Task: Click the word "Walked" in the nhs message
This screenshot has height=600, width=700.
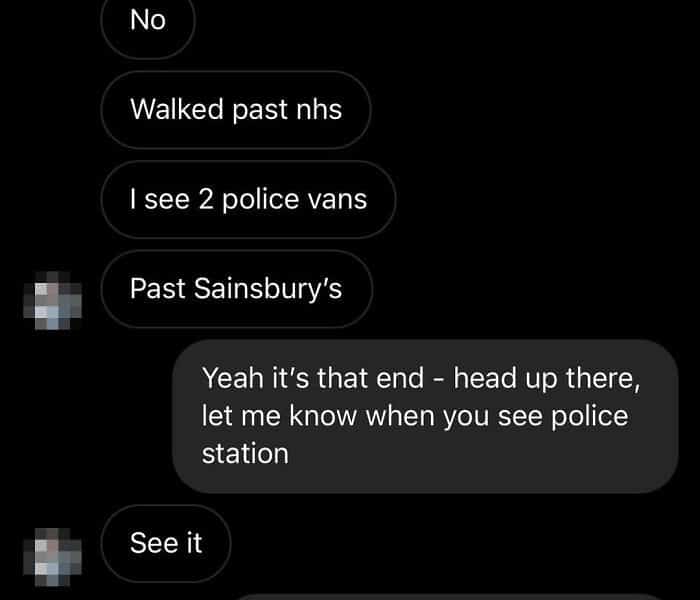Action: 177,109
